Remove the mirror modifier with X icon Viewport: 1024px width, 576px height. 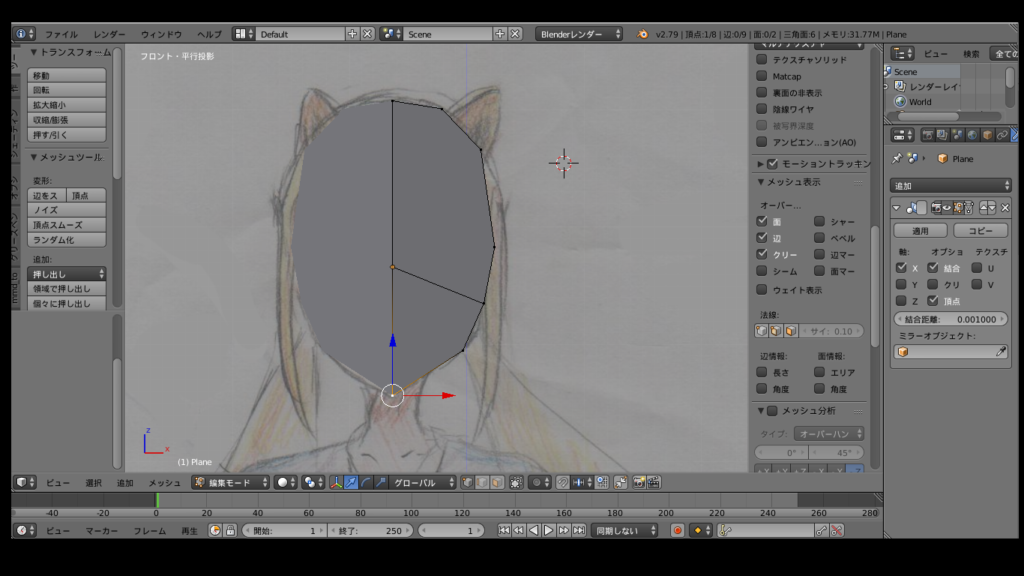point(1004,207)
